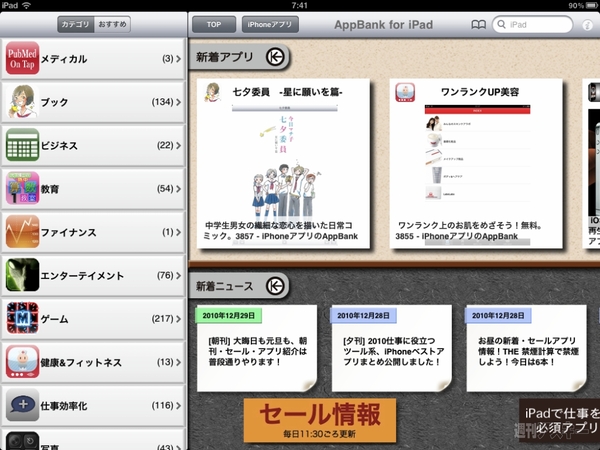Image resolution: width=600 pixels, height=450 pixels.
Task: Switch to the おすすめ segment
Action: click(x=112, y=24)
